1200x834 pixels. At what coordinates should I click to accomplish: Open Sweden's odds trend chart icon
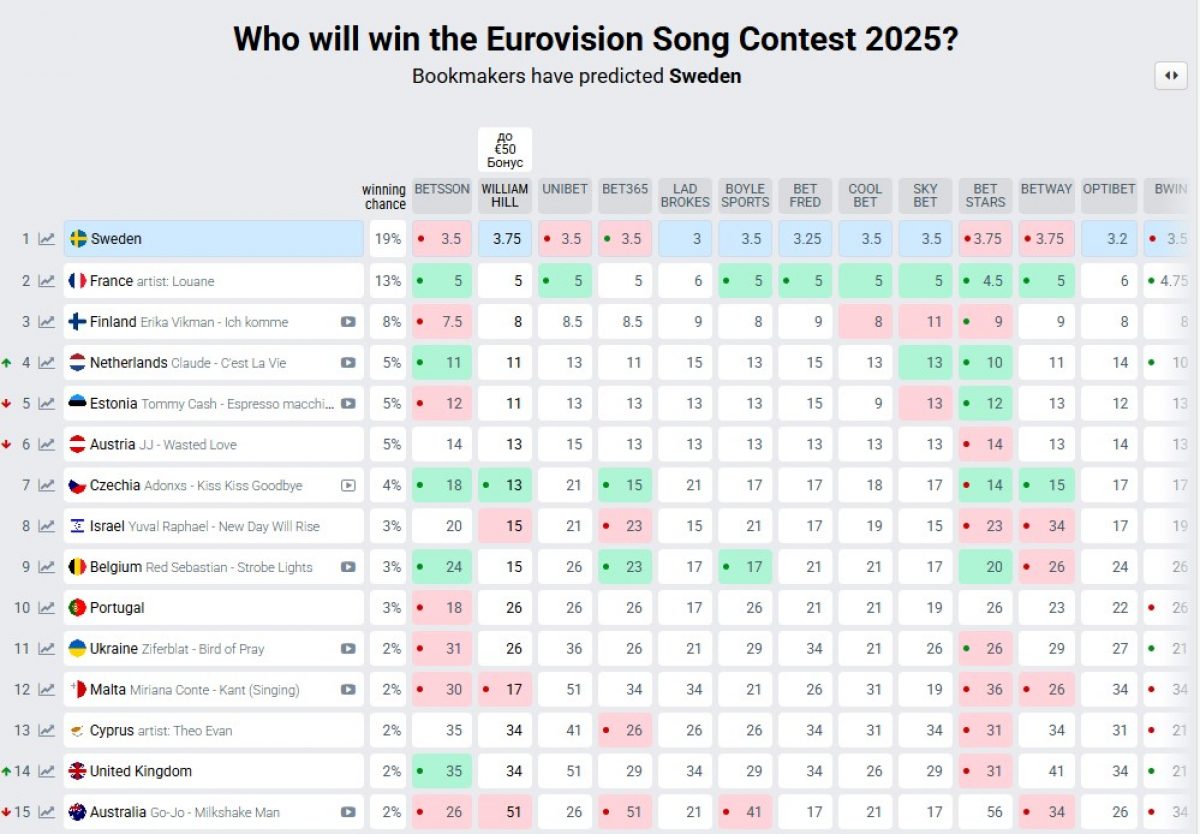pyautogui.click(x=46, y=239)
